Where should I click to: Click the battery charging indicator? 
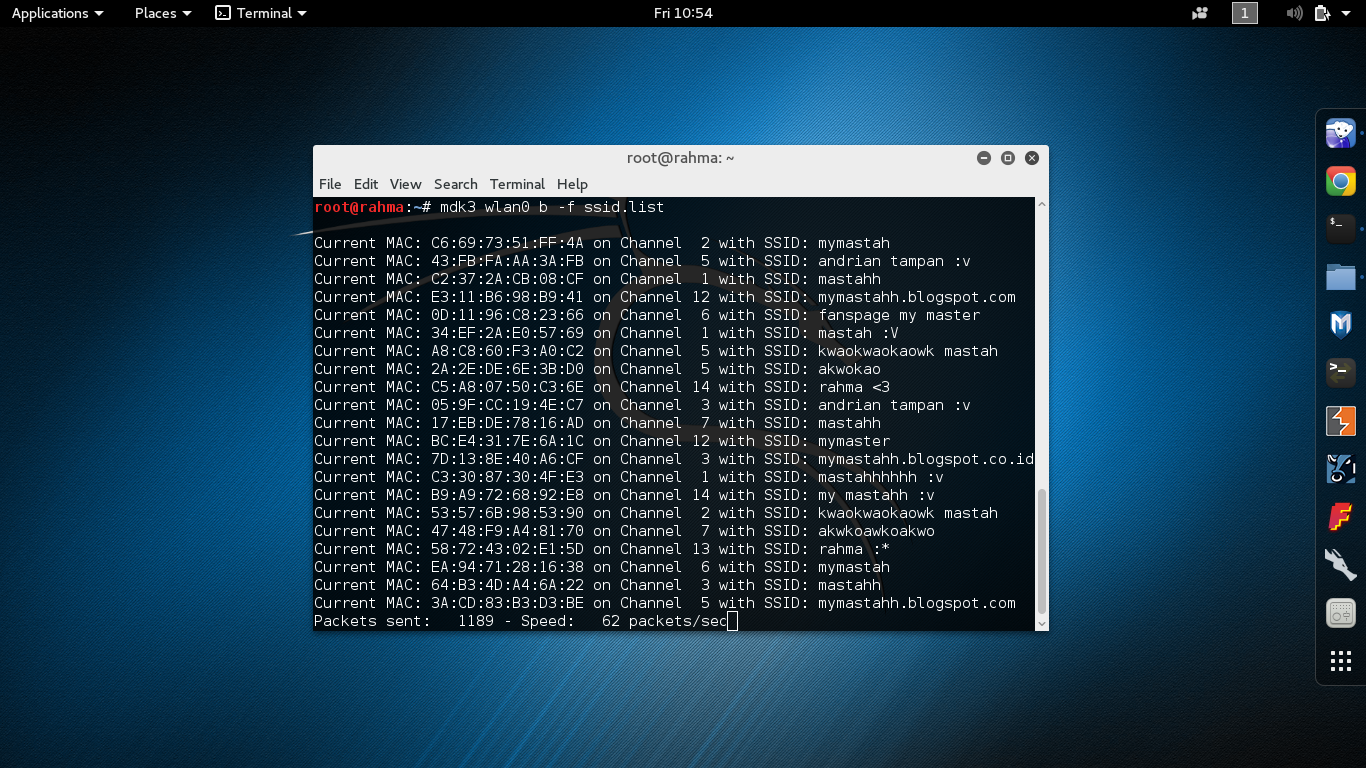[1322, 13]
